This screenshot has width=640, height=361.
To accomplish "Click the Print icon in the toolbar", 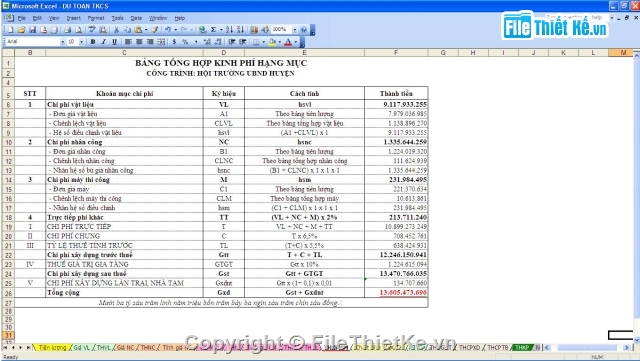I will pyautogui.click(x=67, y=30).
